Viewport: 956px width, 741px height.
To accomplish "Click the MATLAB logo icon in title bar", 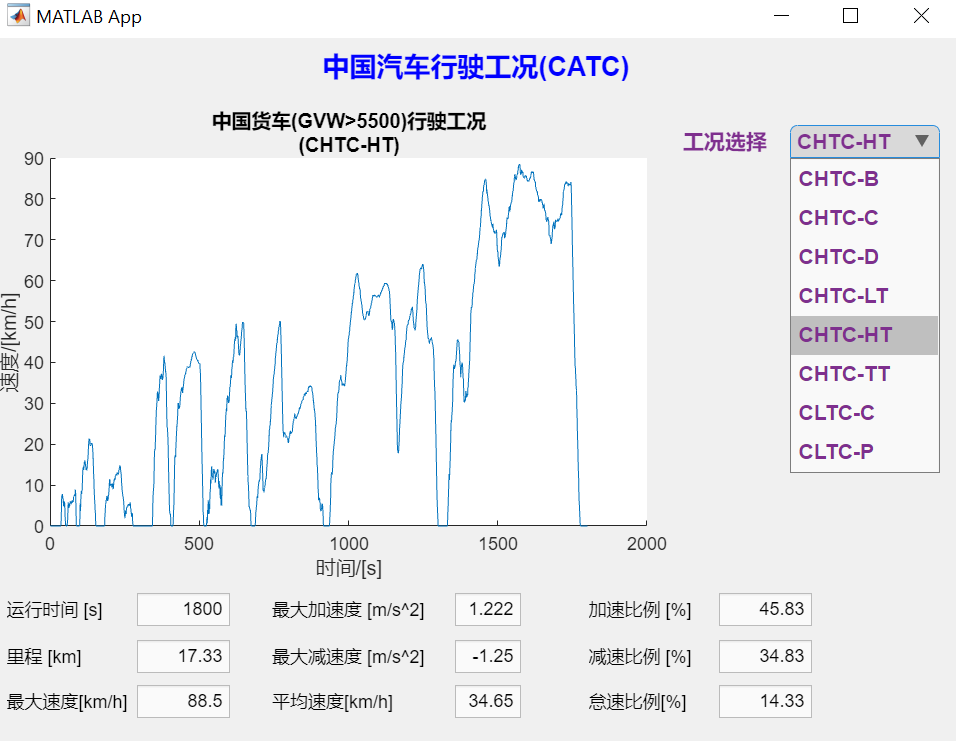I will (x=19, y=17).
